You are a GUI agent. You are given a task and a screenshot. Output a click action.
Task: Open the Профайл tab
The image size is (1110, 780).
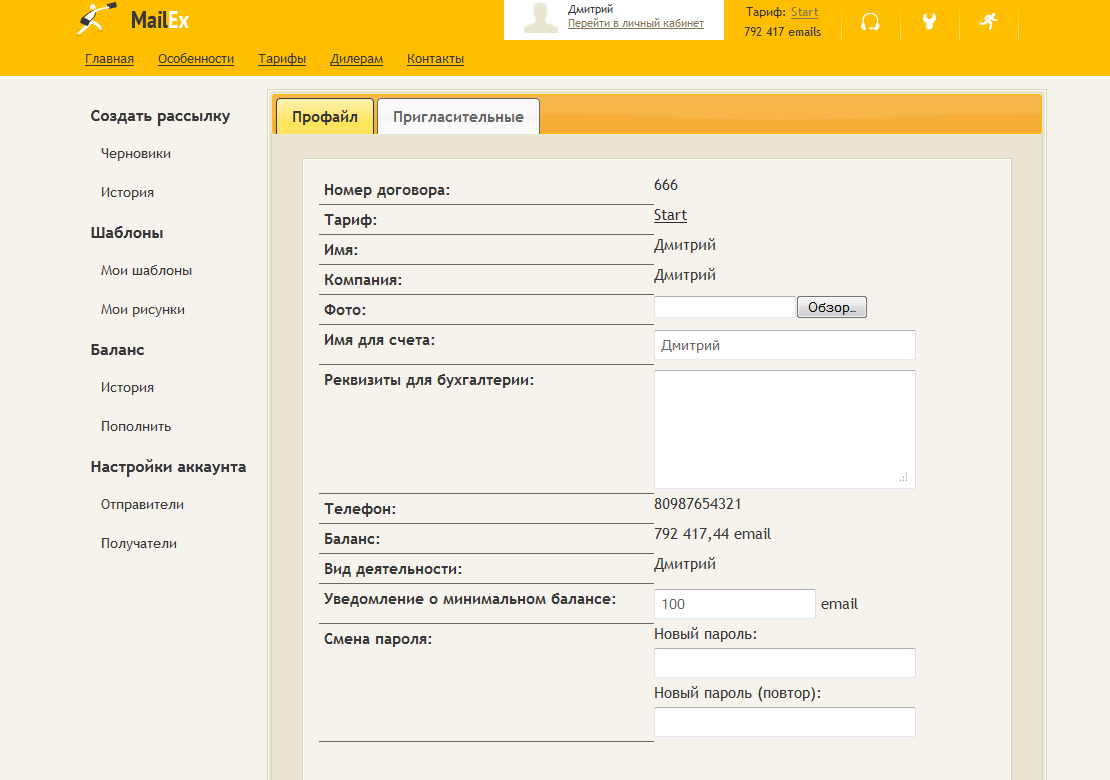pos(324,117)
